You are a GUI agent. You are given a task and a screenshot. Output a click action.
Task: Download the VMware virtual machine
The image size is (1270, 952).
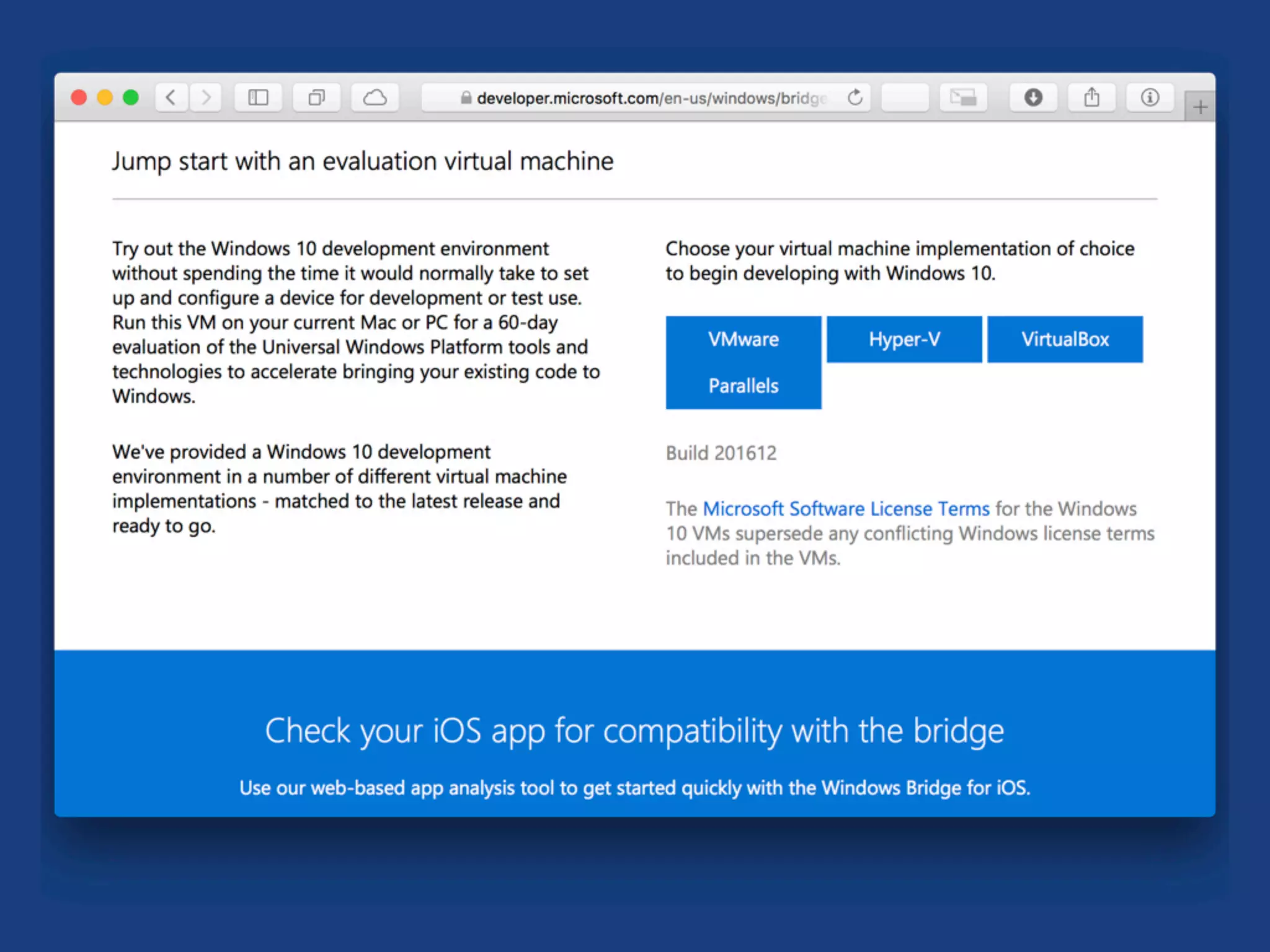[x=743, y=339]
